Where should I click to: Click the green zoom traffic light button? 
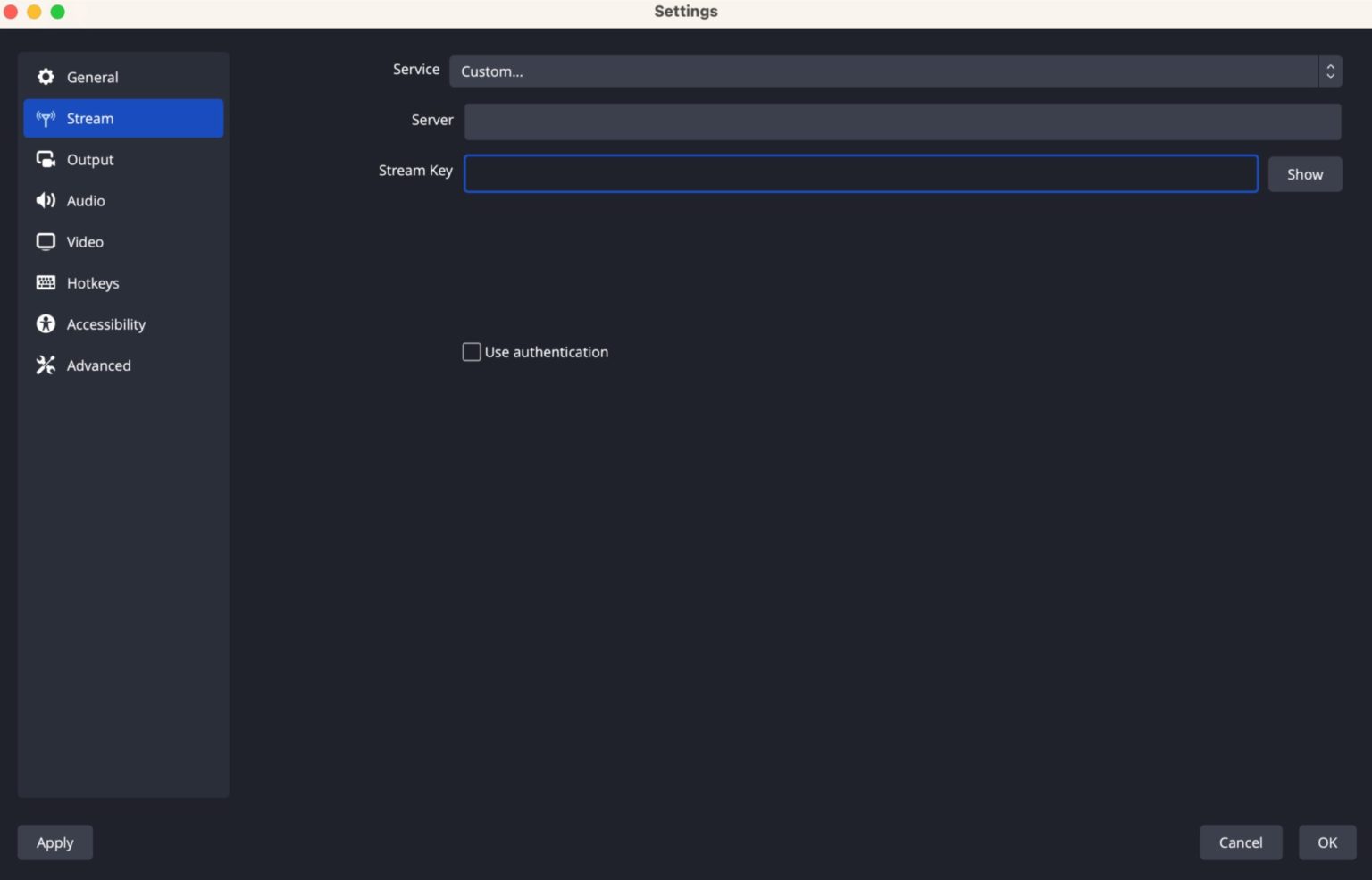57,12
